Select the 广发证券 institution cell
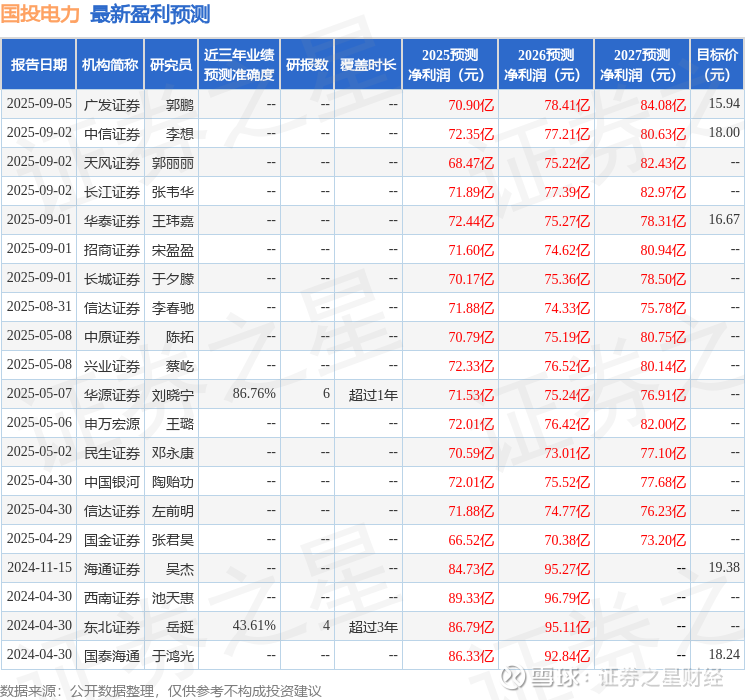 (112, 105)
